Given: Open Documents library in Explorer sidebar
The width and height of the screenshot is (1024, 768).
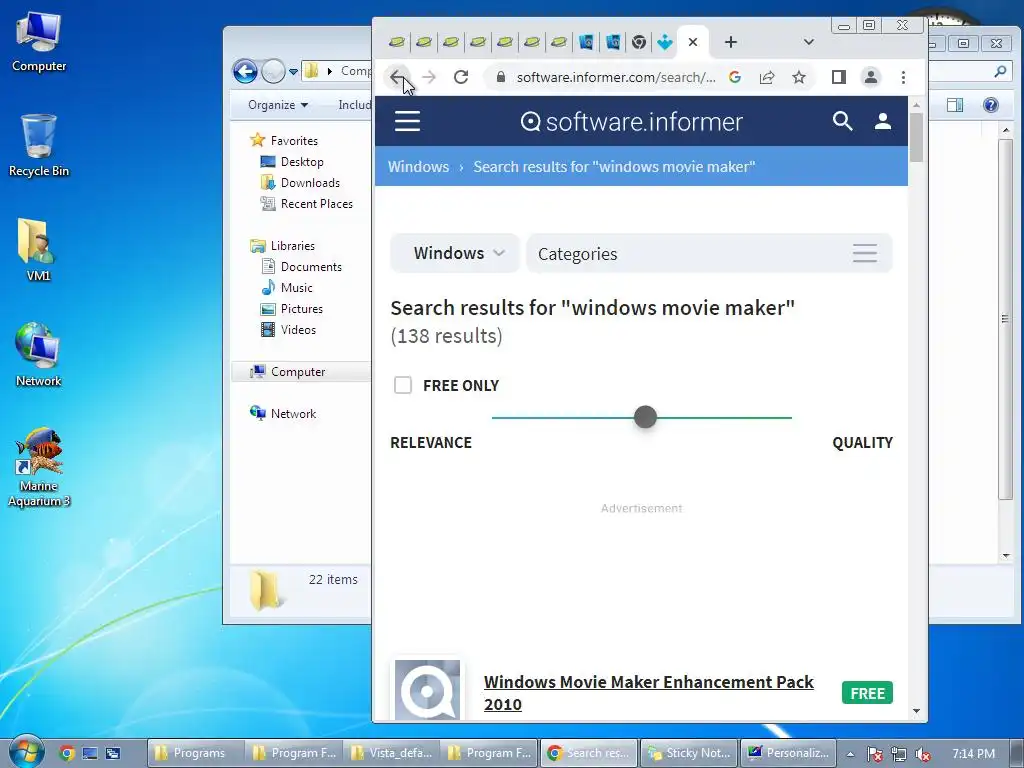Looking at the screenshot, I should click(311, 266).
